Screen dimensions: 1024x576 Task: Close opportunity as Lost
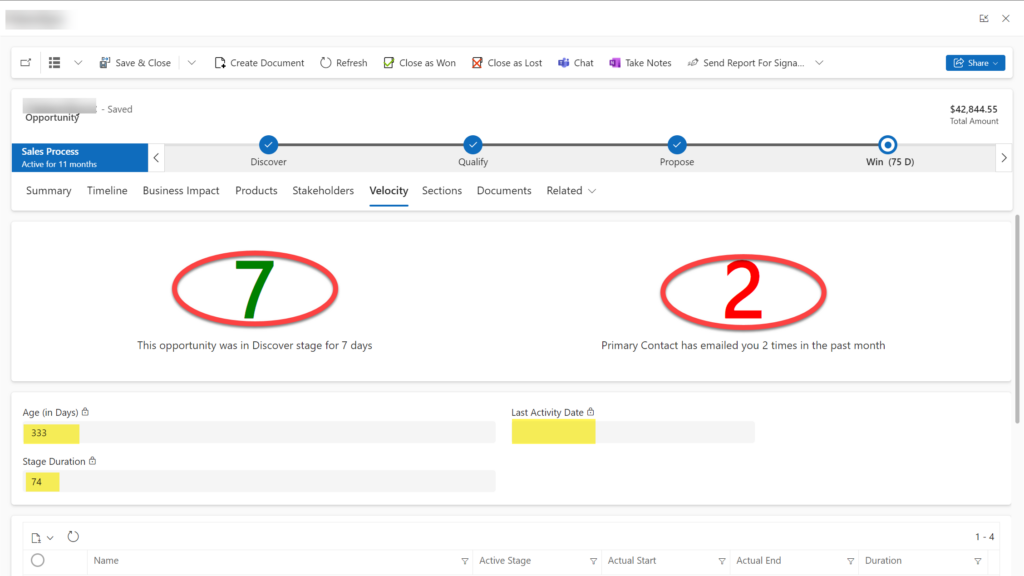coord(507,63)
